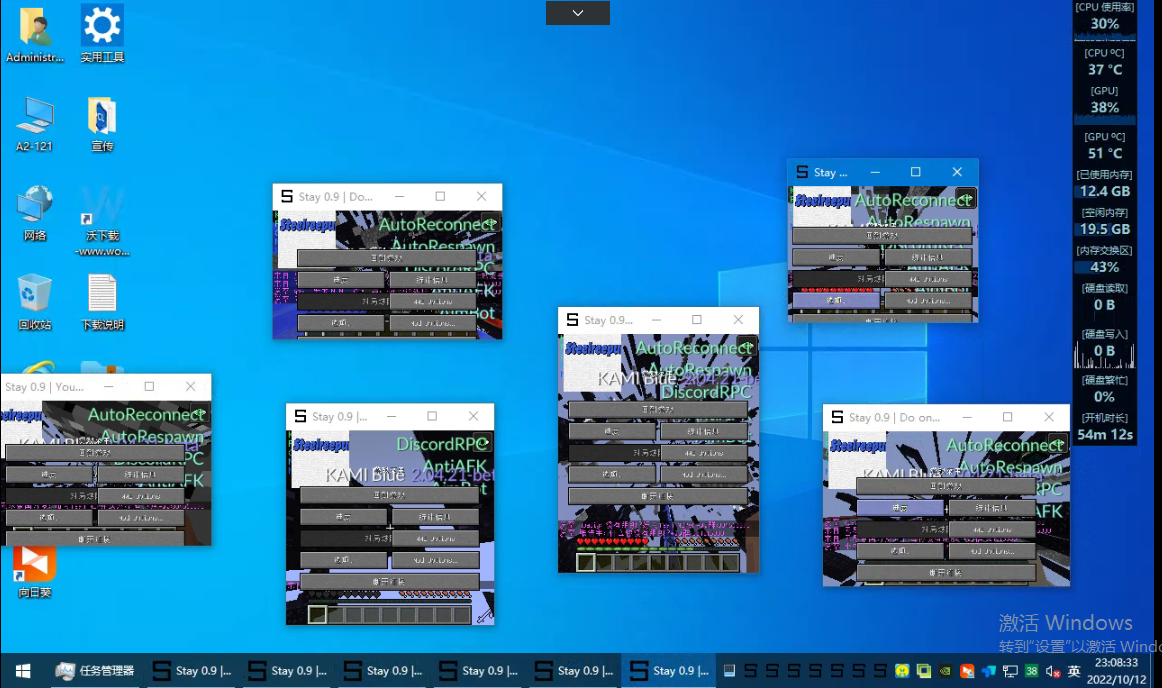Click blue icon left of network tray icon
The width and height of the screenshot is (1162, 688).
[x=989, y=671]
